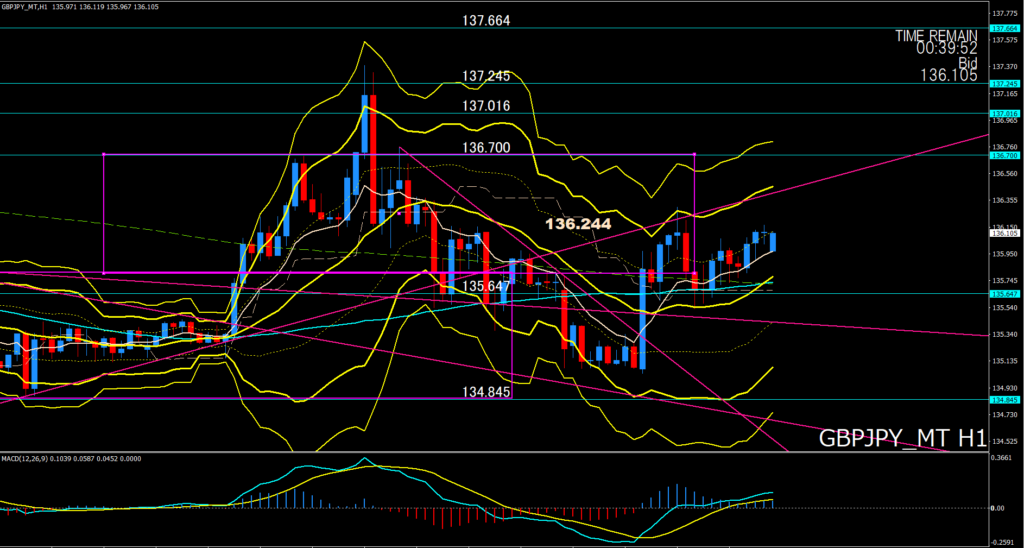Click 0.3661 on the MACD axis

tap(1004, 458)
